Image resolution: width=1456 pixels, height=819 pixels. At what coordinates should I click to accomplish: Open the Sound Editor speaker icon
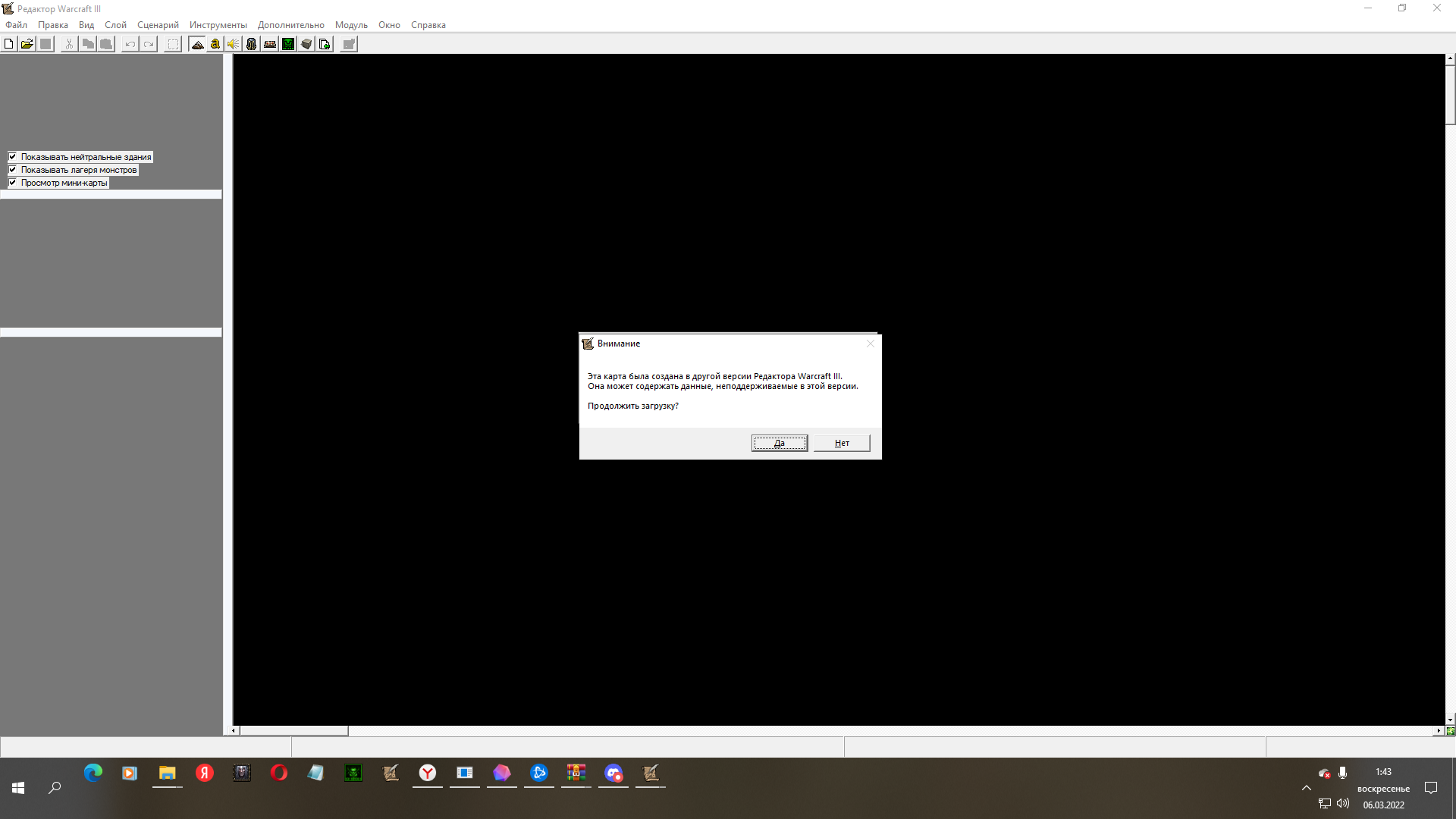234,44
